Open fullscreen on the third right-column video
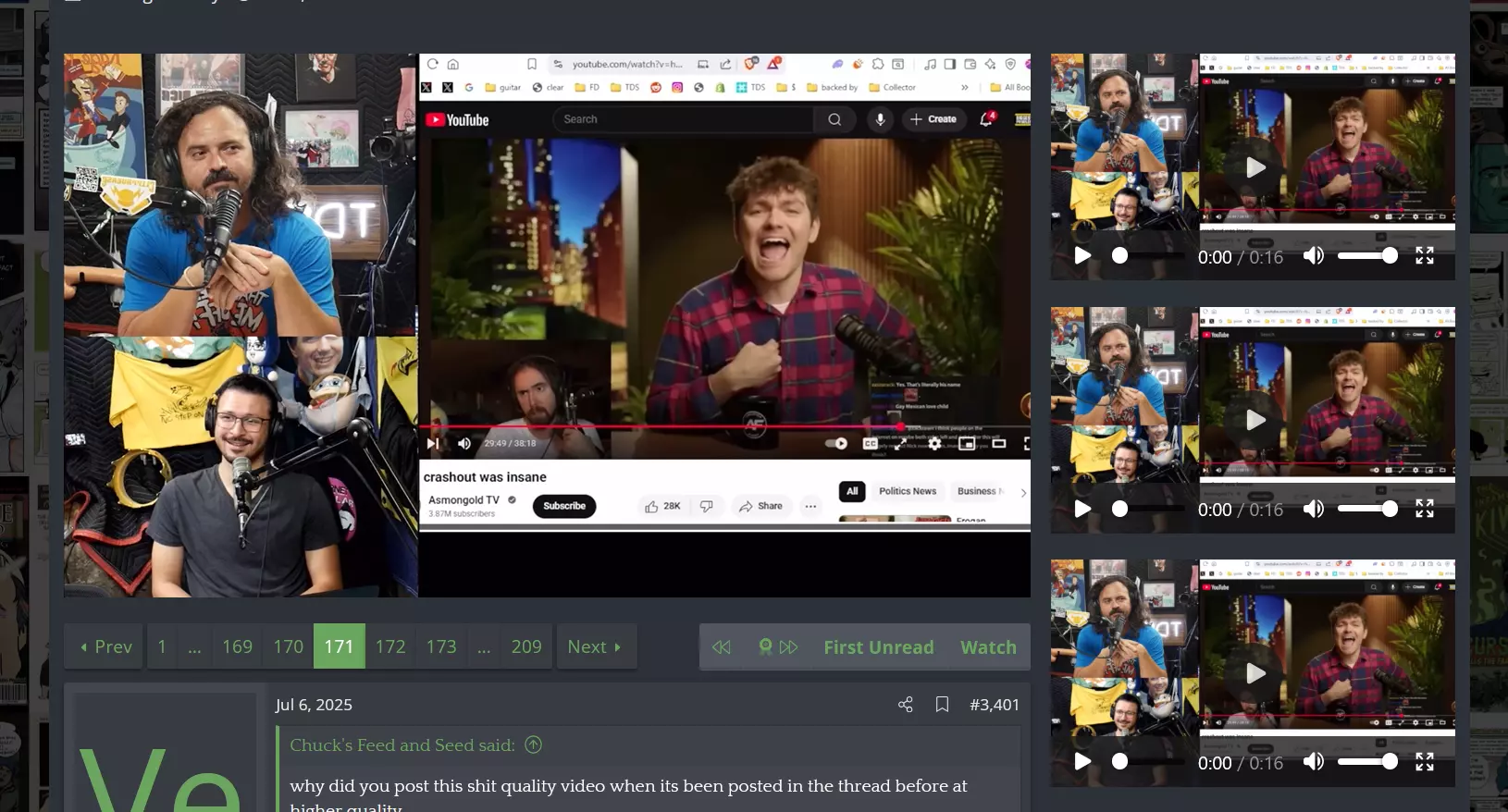The image size is (1508, 812). [x=1425, y=762]
